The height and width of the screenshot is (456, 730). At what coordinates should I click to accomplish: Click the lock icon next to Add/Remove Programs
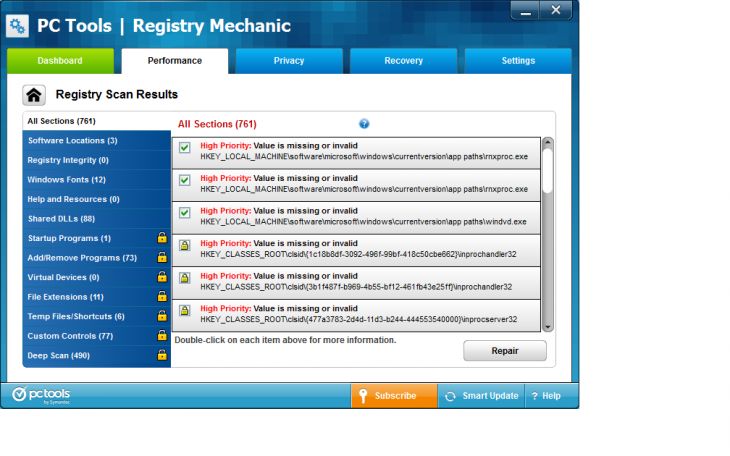162,257
